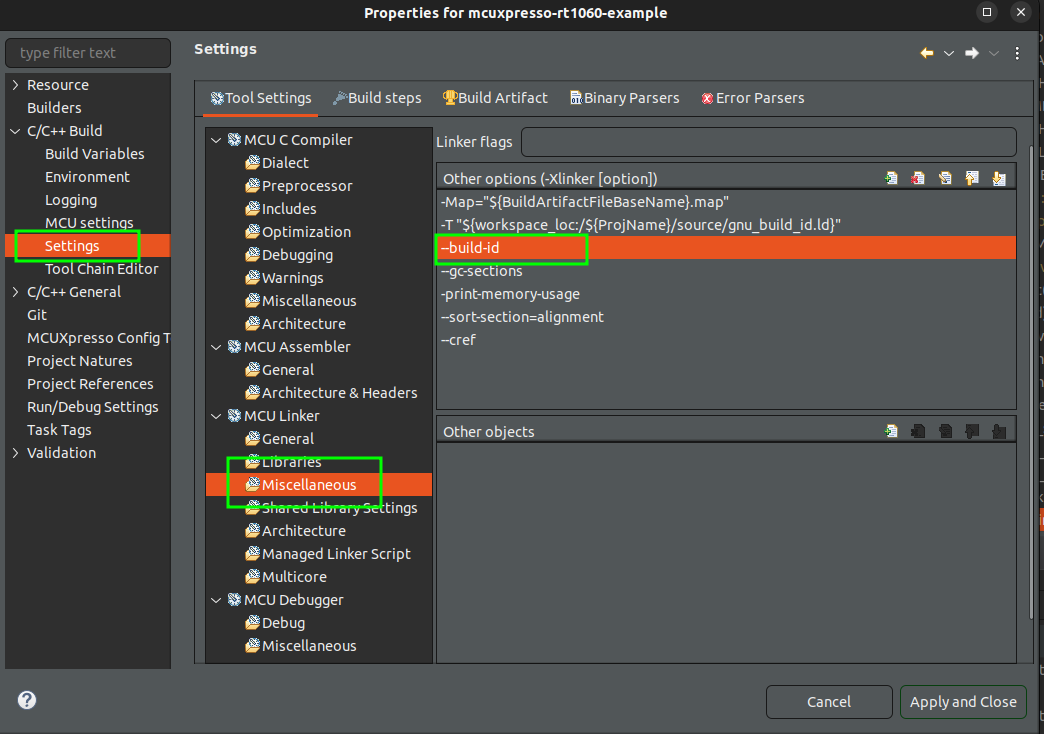1044x734 pixels.
Task: Open the back history dropdown arrow
Action: click(948, 53)
